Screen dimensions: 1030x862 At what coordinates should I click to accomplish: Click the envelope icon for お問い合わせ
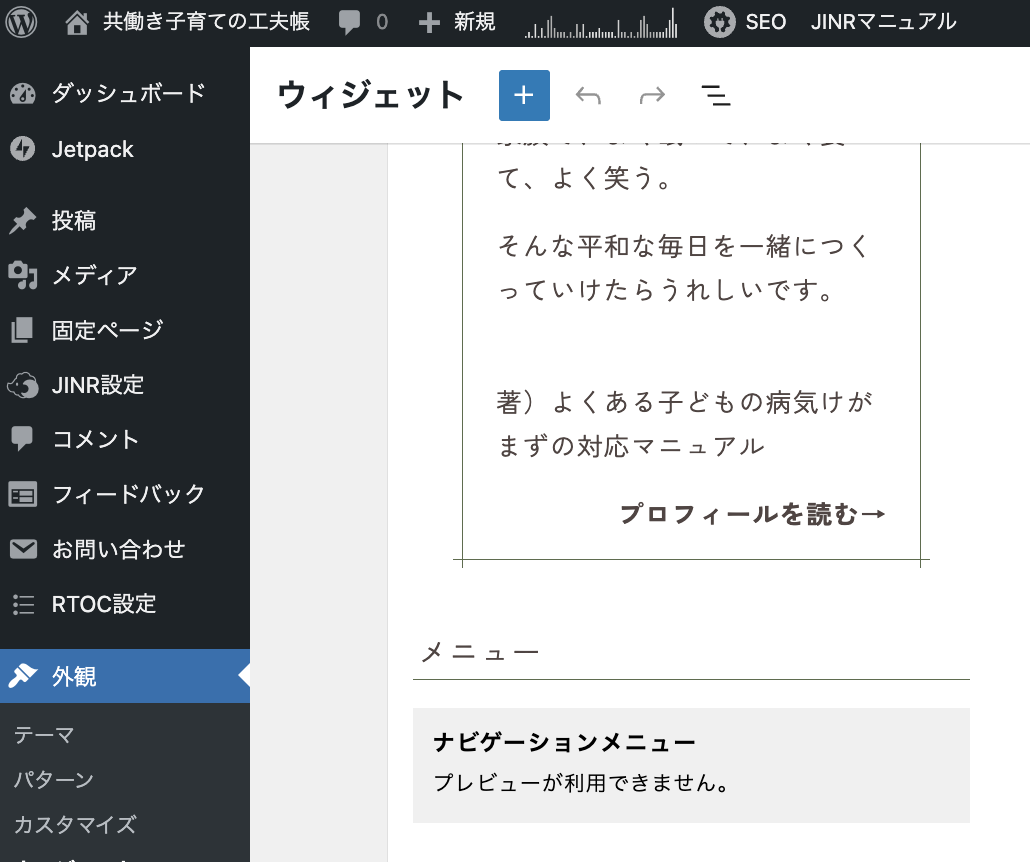(x=23, y=549)
